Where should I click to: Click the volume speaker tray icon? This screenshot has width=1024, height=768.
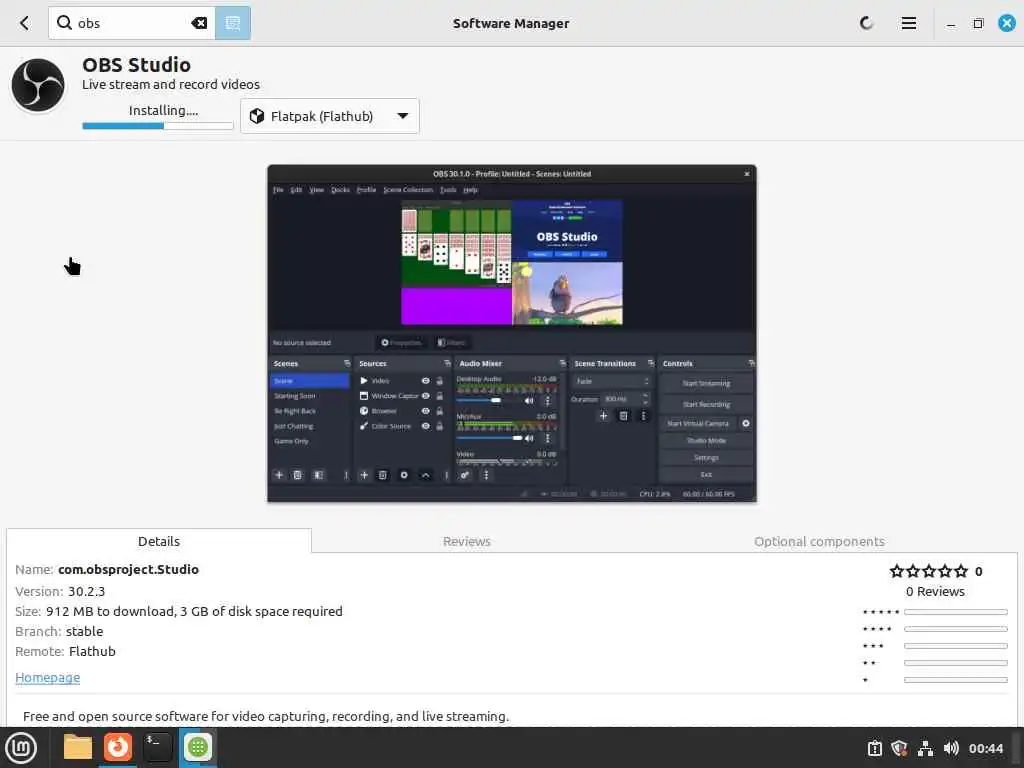click(x=951, y=748)
